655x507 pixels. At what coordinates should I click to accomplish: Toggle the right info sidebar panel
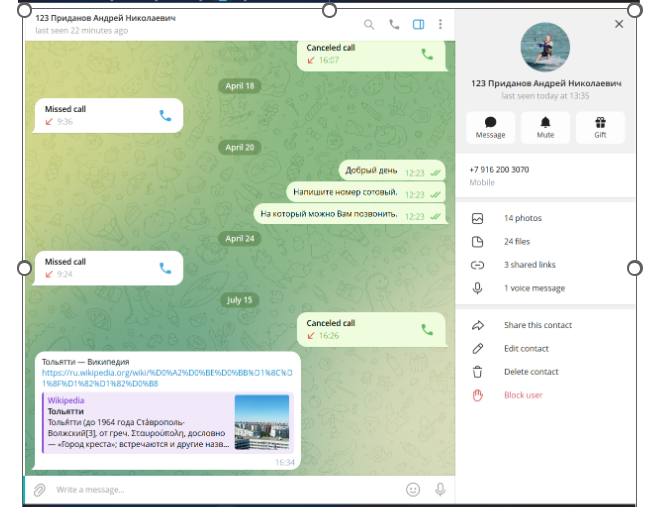[x=419, y=24]
